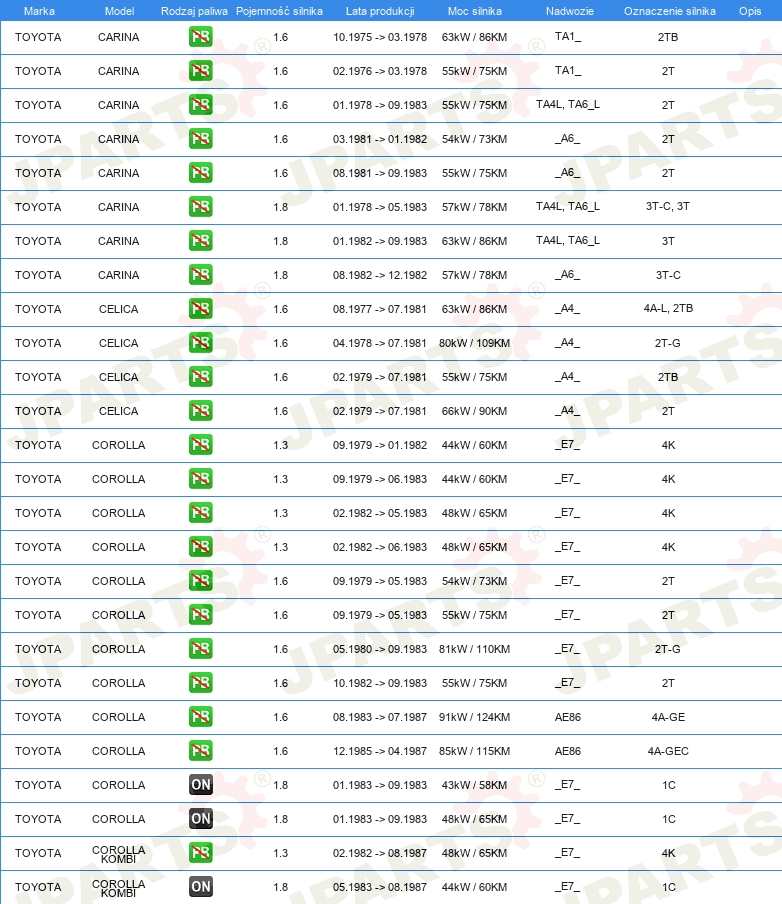Select the date range 08.1982 -> 12.1982
This screenshot has width=782, height=904.
(380, 276)
